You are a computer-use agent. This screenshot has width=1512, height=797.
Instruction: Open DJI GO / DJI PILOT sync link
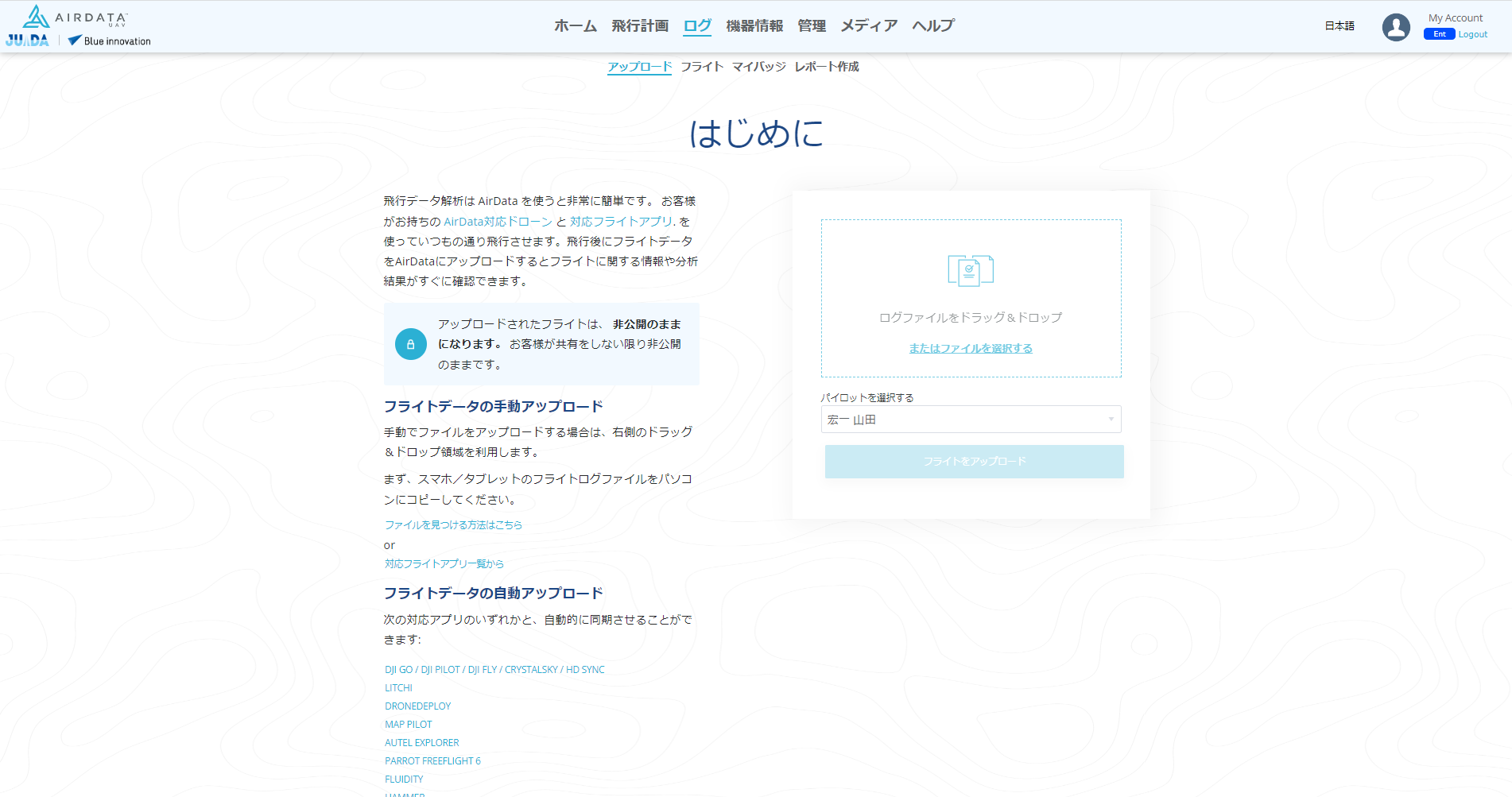coord(494,670)
